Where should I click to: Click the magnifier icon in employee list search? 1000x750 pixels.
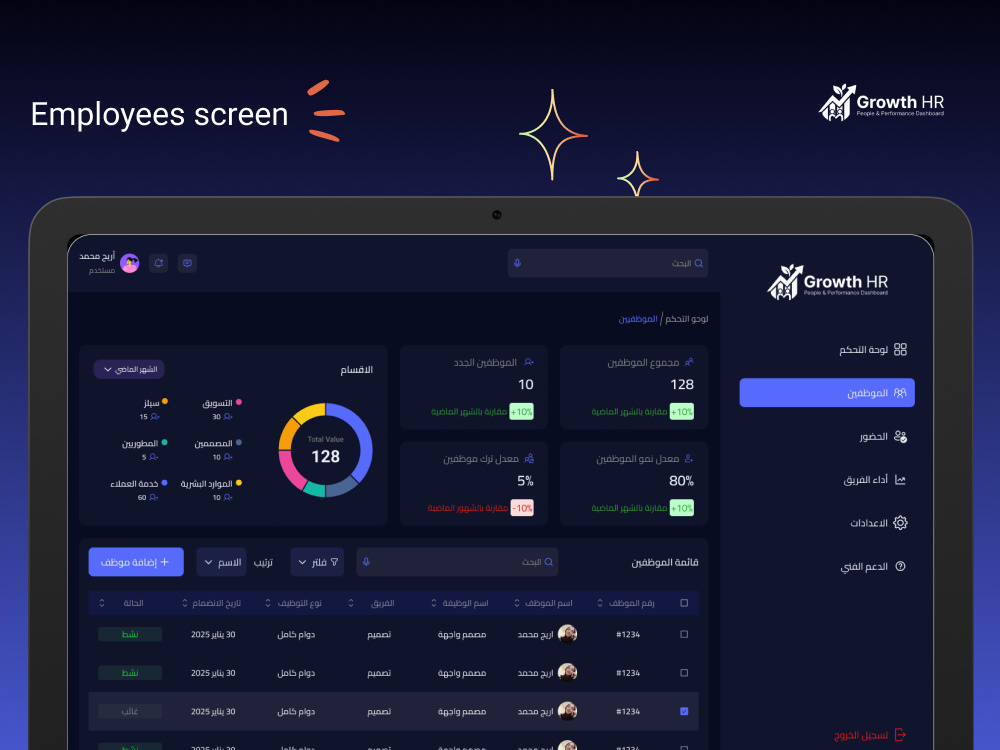click(548, 562)
